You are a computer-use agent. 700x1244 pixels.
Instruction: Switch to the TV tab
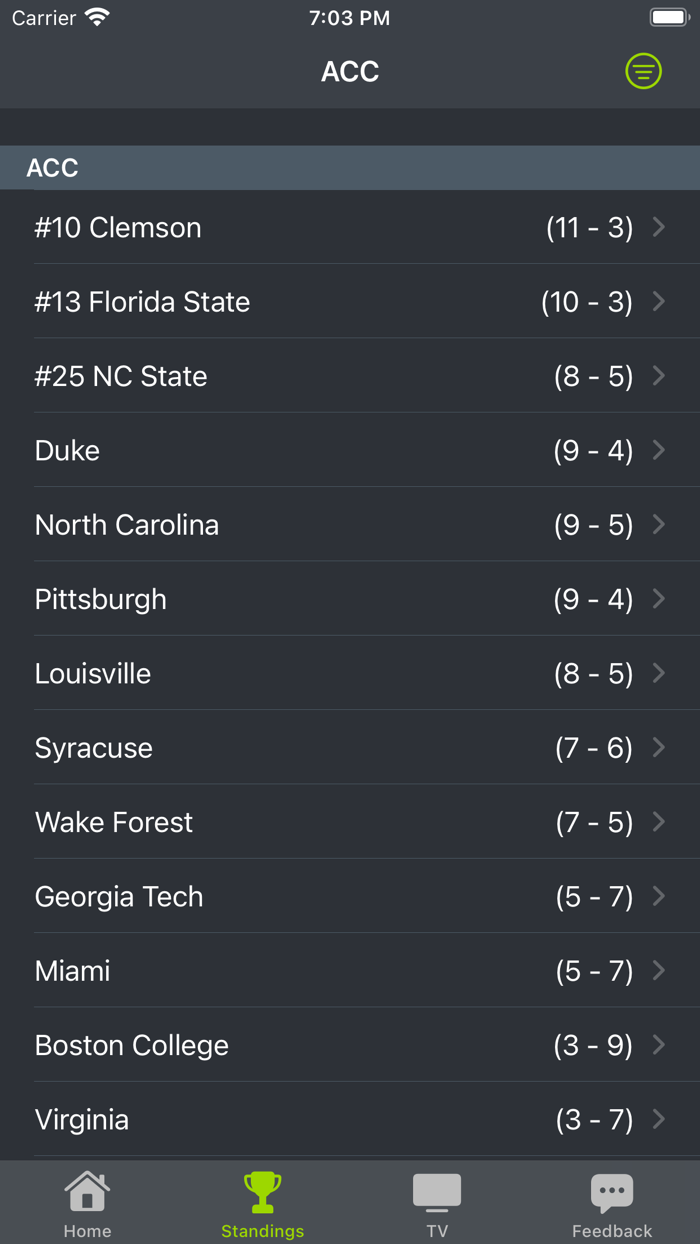coord(437,1202)
